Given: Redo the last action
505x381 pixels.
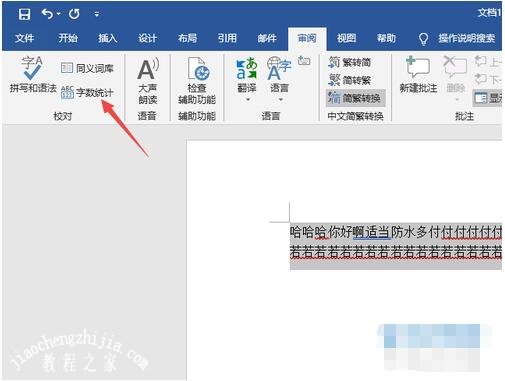Looking at the screenshot, I should tap(74, 14).
